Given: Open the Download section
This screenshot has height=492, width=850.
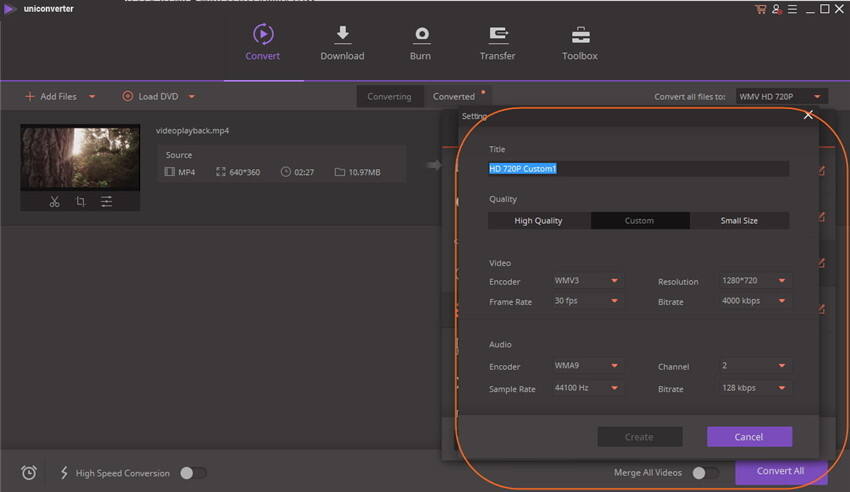Looking at the screenshot, I should coord(342,42).
